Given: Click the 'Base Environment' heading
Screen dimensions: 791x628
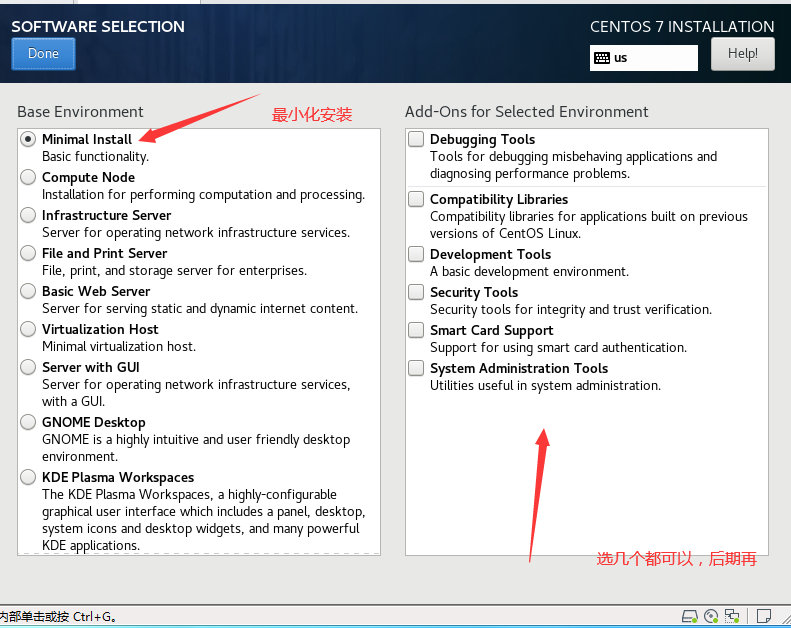Looking at the screenshot, I should click(80, 112).
